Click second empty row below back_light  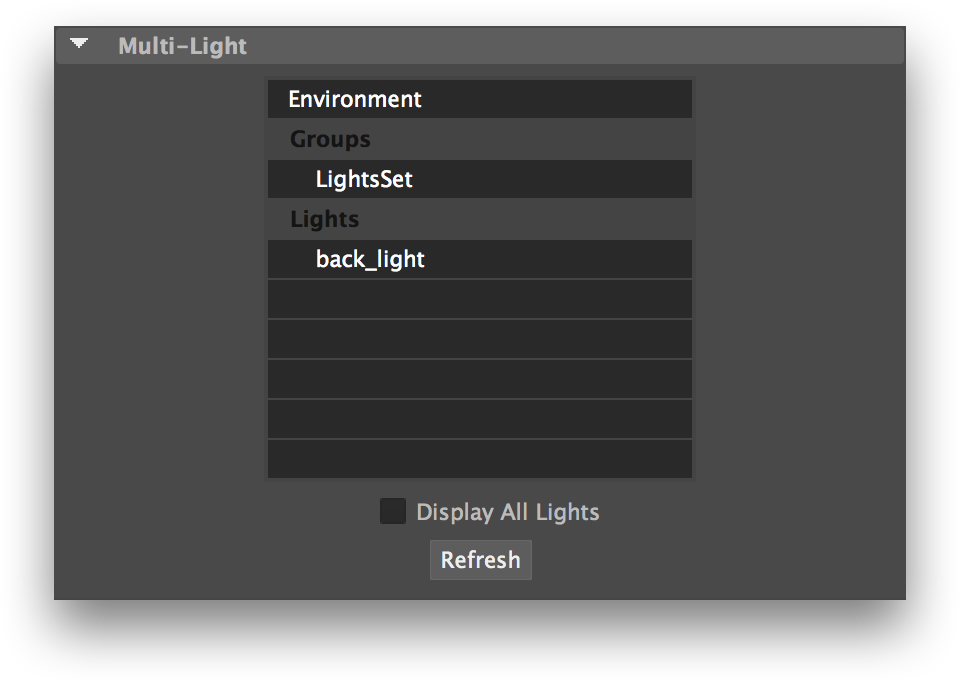[480, 339]
